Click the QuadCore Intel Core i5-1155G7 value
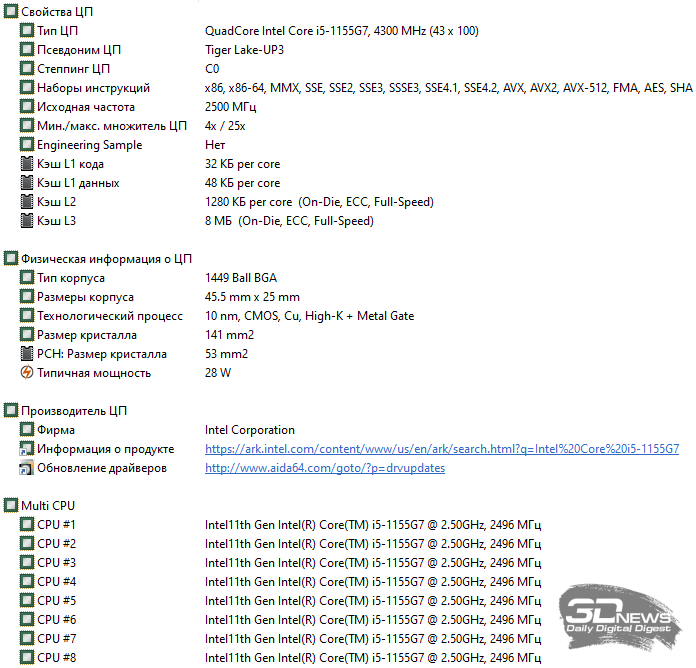 click(x=342, y=31)
